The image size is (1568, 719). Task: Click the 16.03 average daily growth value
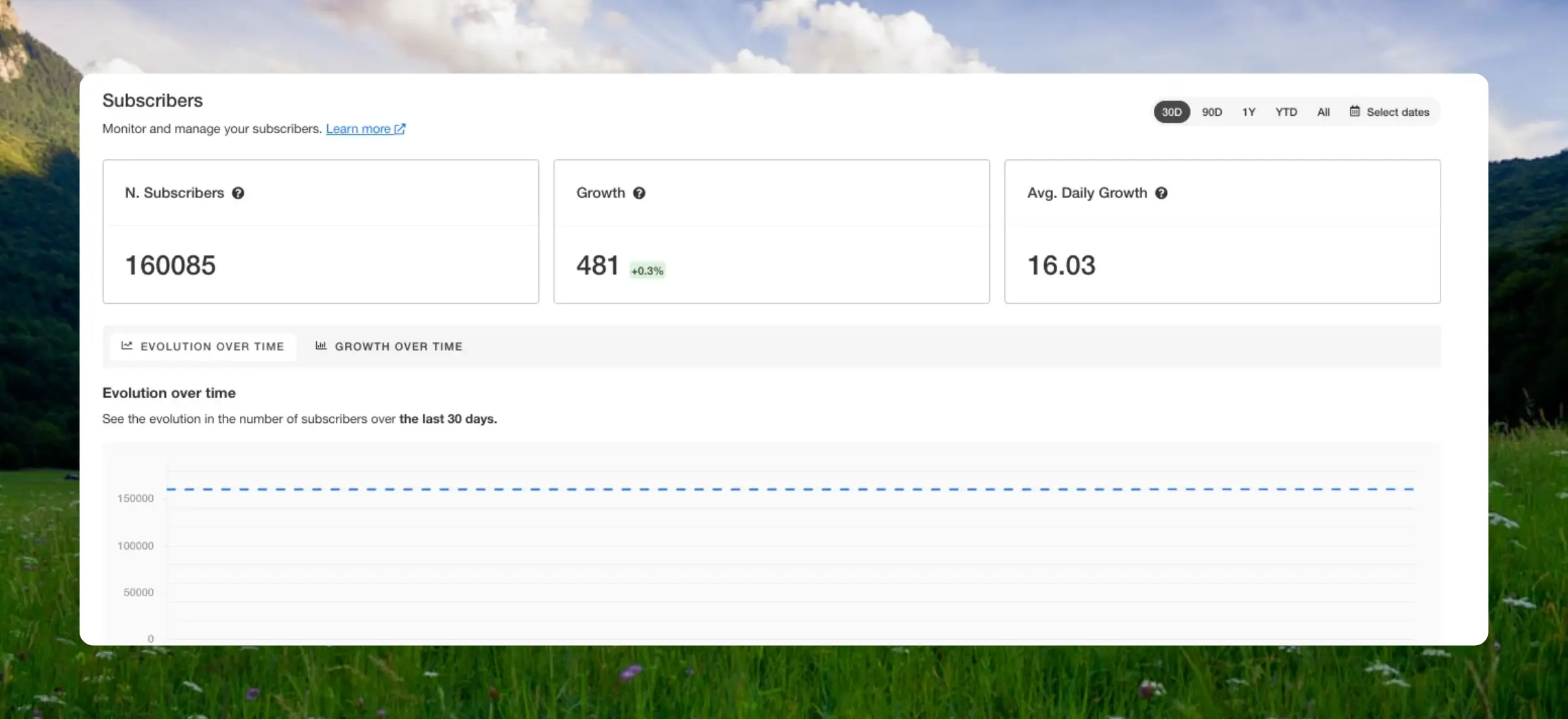1061,265
